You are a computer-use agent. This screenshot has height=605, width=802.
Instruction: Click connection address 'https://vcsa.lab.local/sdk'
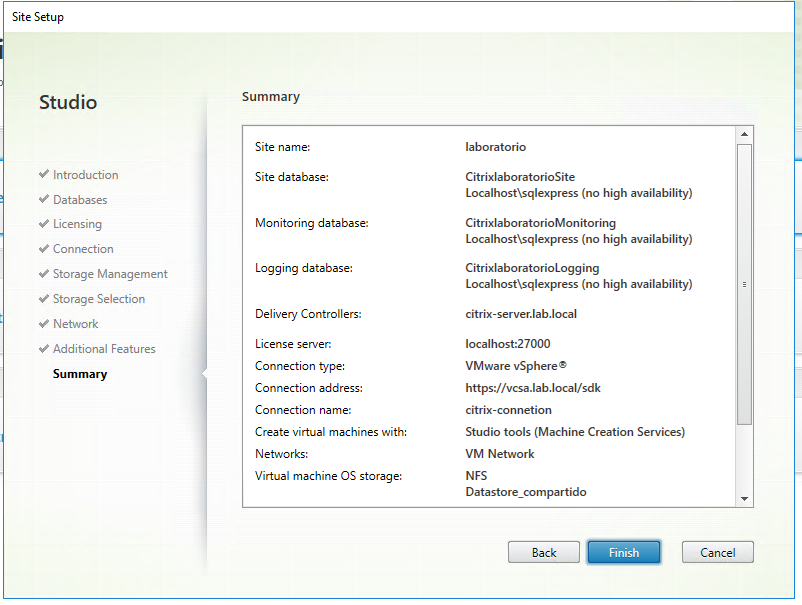532,388
